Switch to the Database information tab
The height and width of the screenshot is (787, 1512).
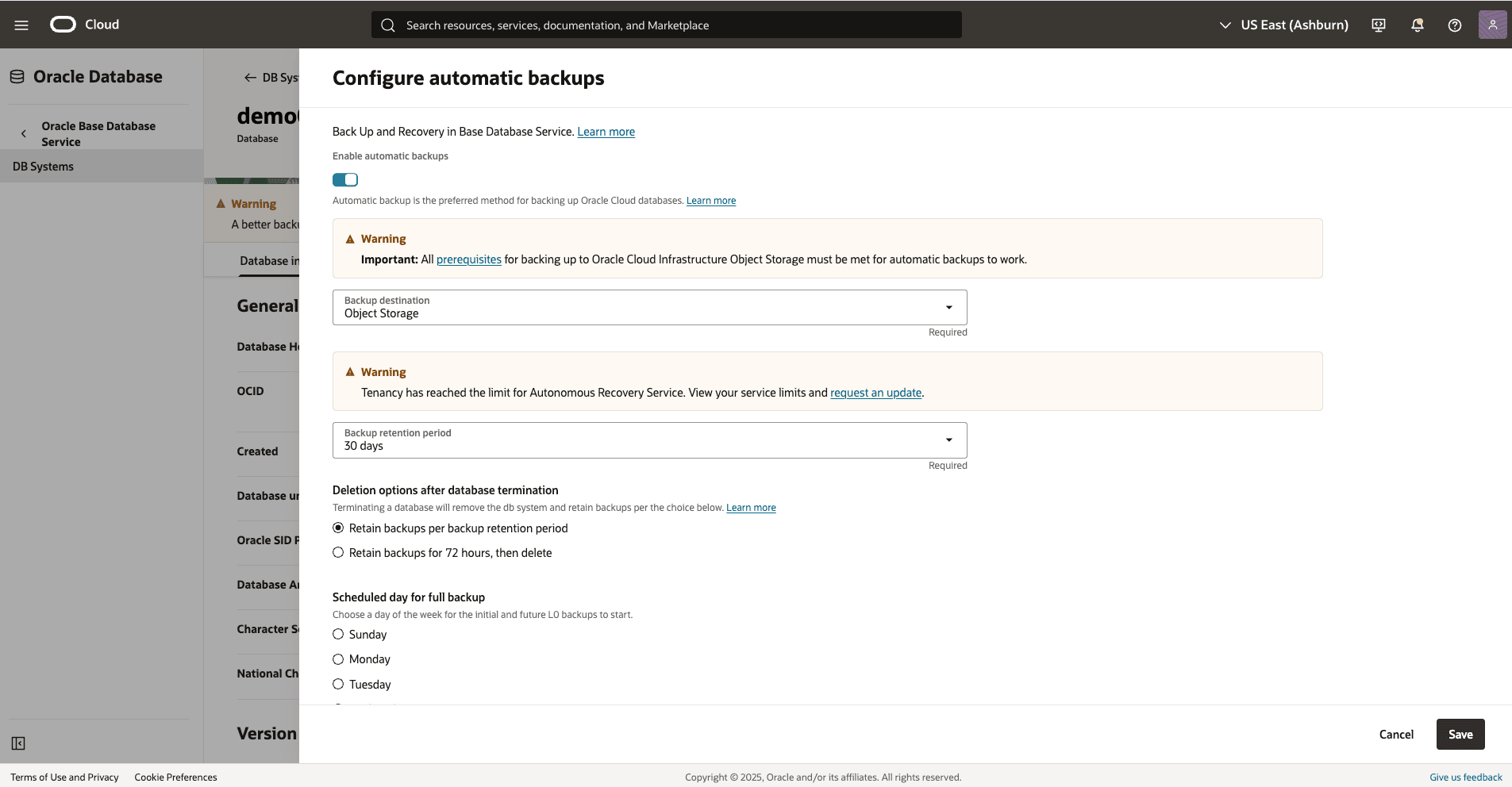point(270,261)
